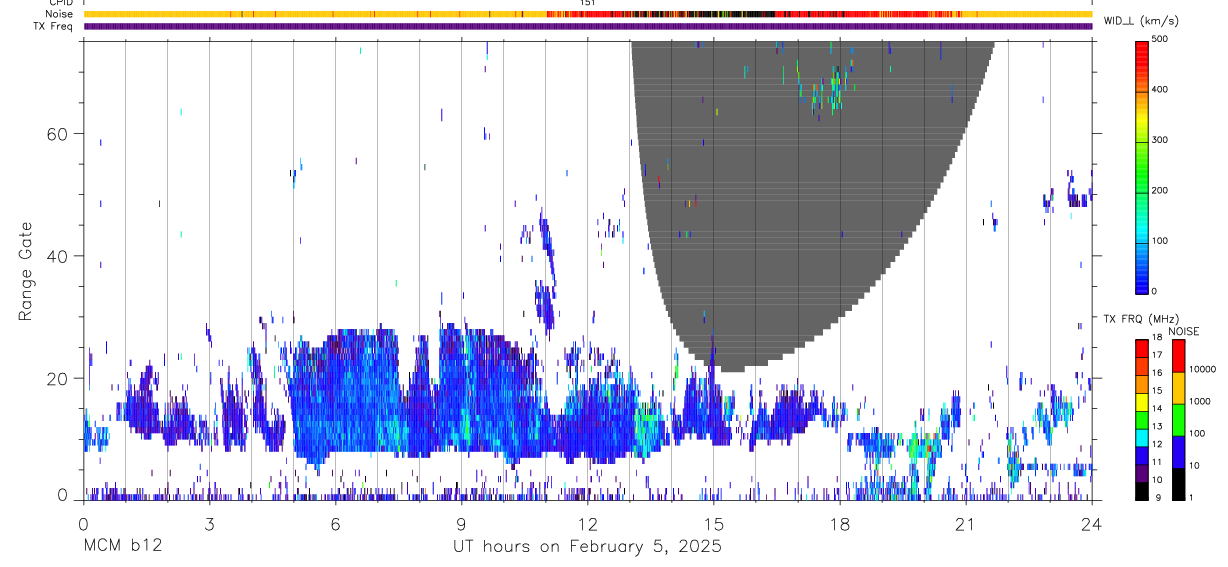Click the 24 hour tick on the UT axis
1228x567 pixels.
tap(1091, 523)
